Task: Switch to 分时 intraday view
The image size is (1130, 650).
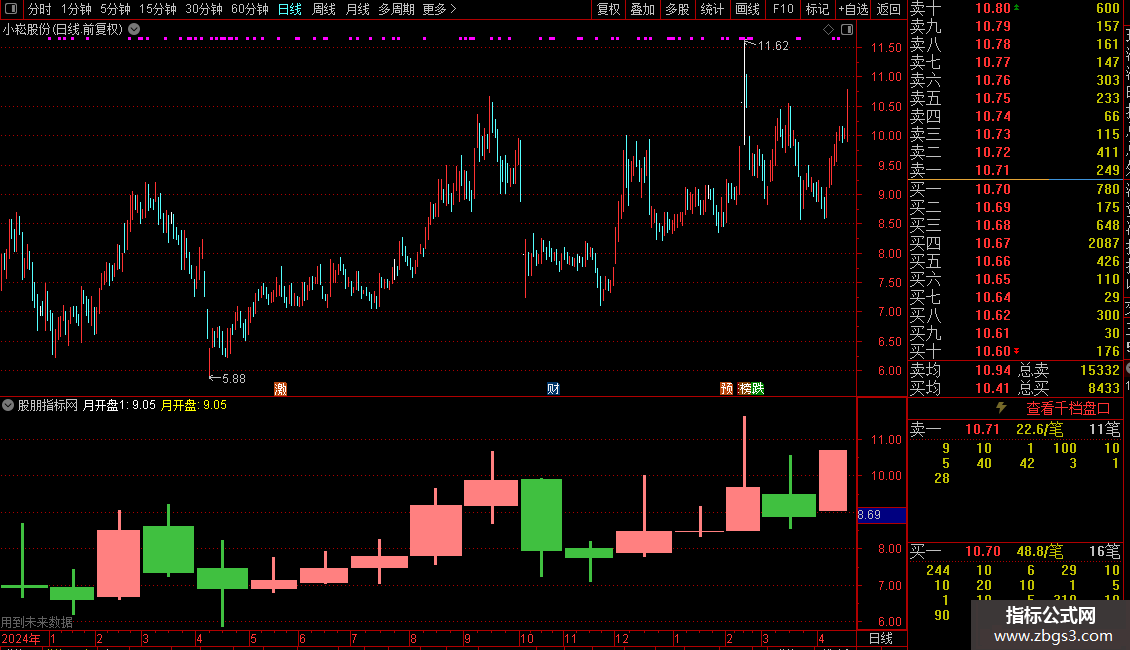Action: (x=40, y=9)
